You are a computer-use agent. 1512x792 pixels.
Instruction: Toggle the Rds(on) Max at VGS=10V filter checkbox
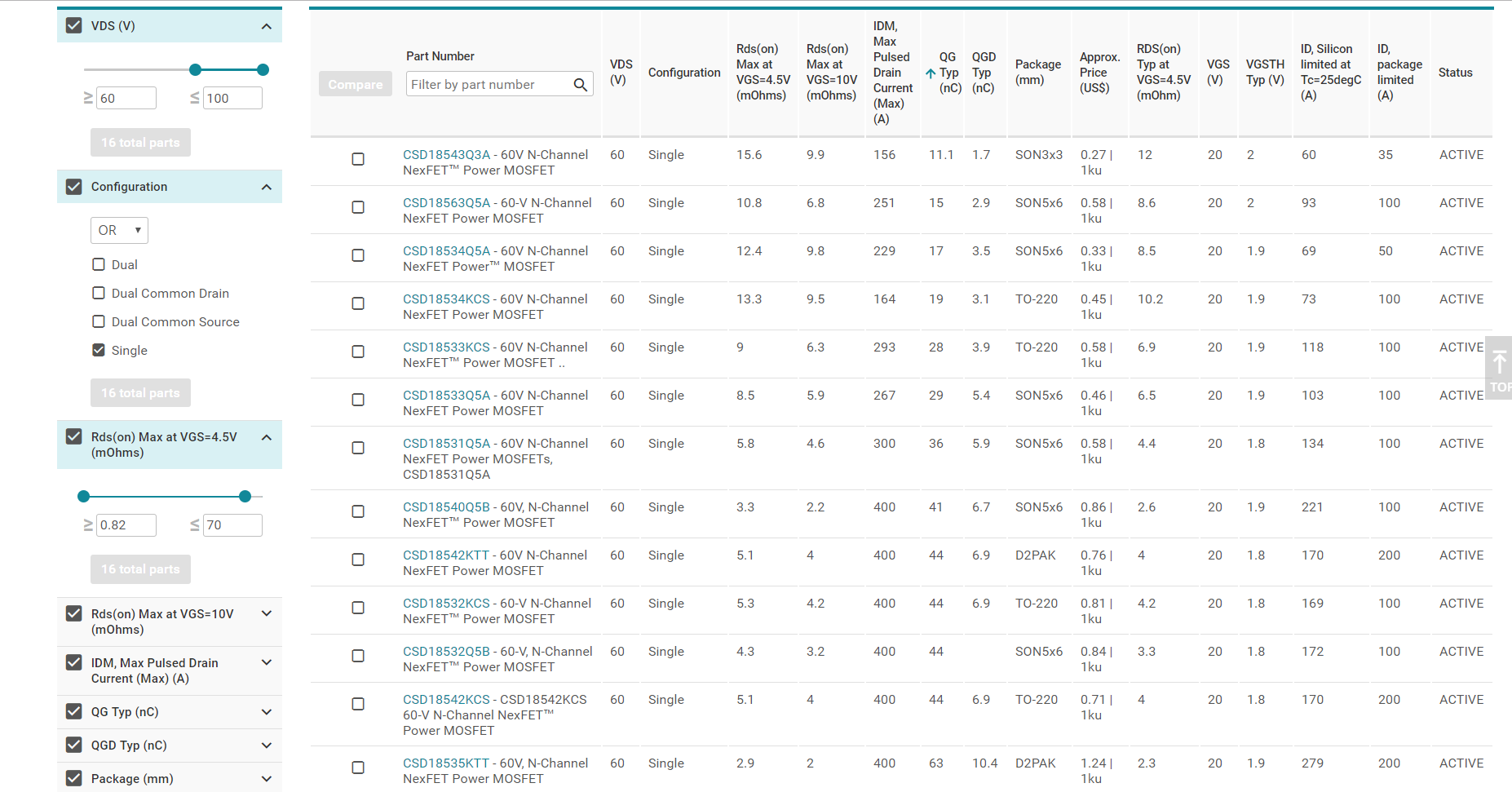[x=74, y=613]
